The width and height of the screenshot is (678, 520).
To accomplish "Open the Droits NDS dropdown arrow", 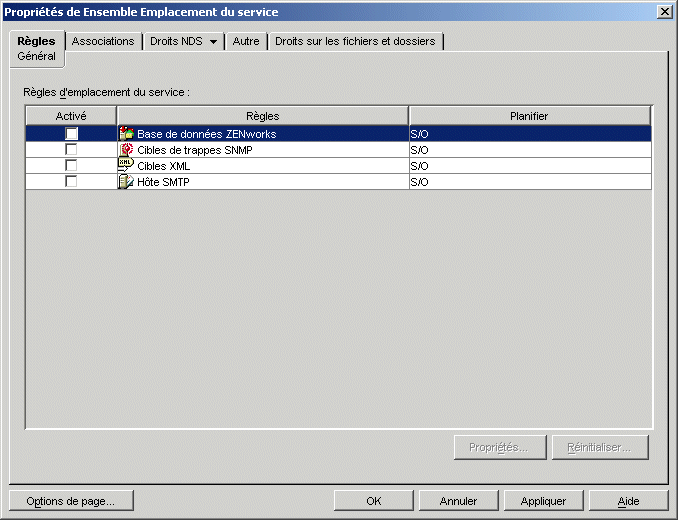I will click(213, 42).
